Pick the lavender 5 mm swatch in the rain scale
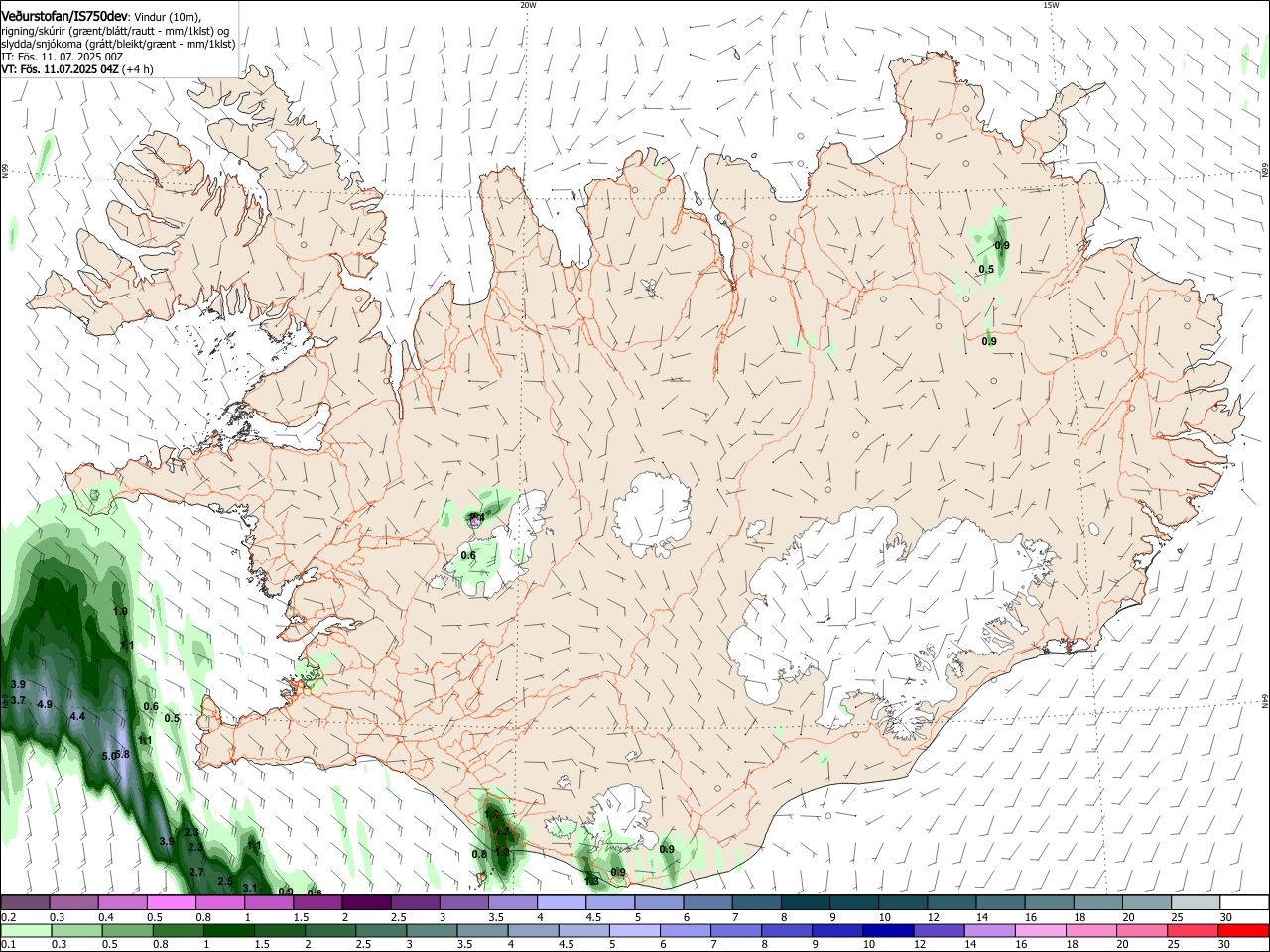 [634, 930]
